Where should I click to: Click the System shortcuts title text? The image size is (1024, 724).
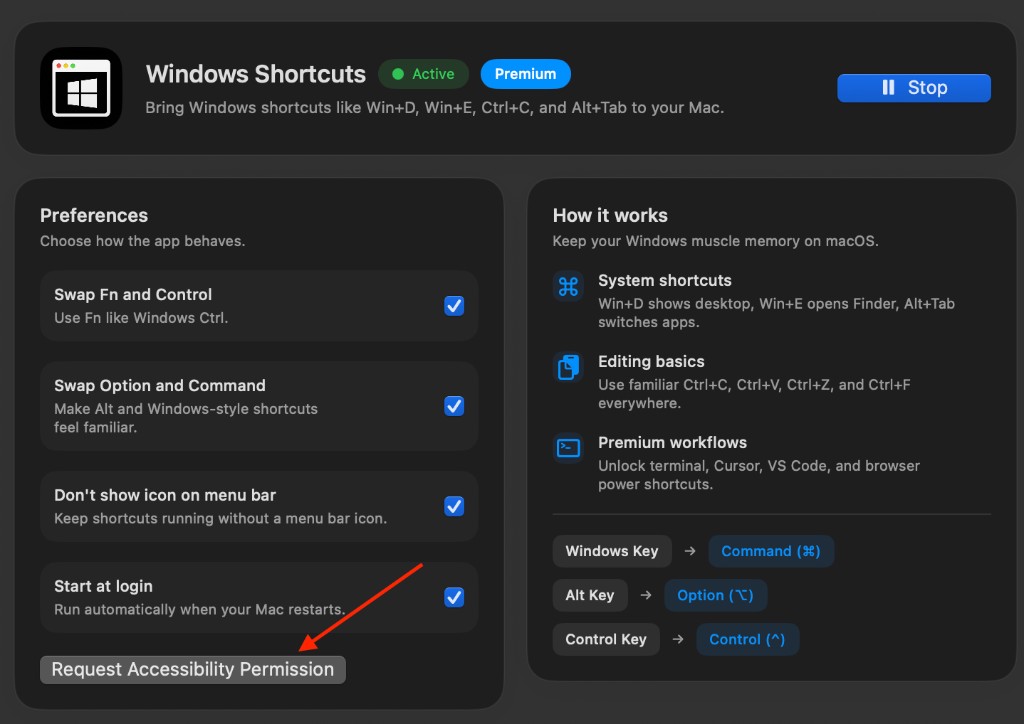click(x=665, y=281)
